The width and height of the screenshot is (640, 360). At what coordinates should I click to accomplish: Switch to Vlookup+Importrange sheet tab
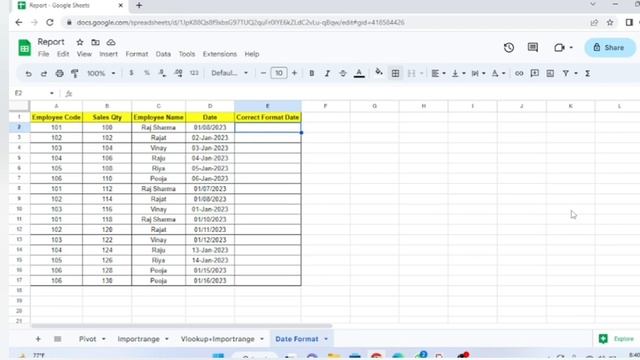(218, 339)
